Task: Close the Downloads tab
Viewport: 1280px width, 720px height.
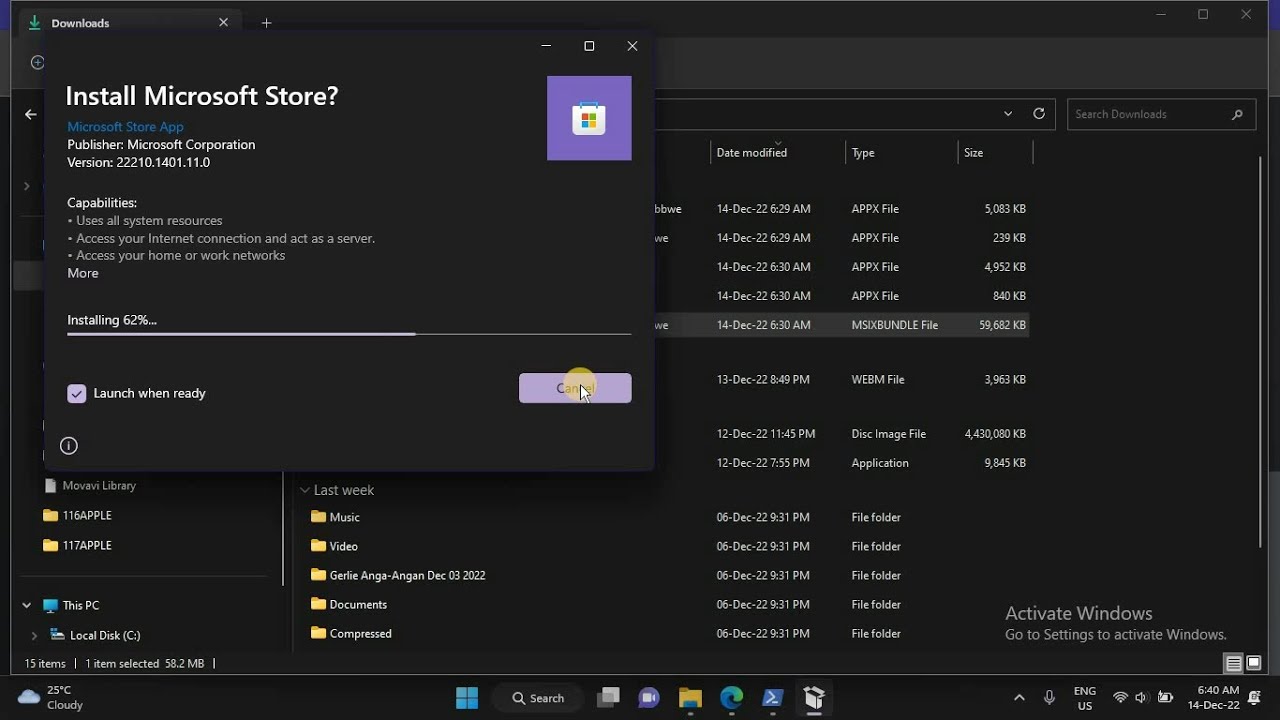Action: (223, 23)
